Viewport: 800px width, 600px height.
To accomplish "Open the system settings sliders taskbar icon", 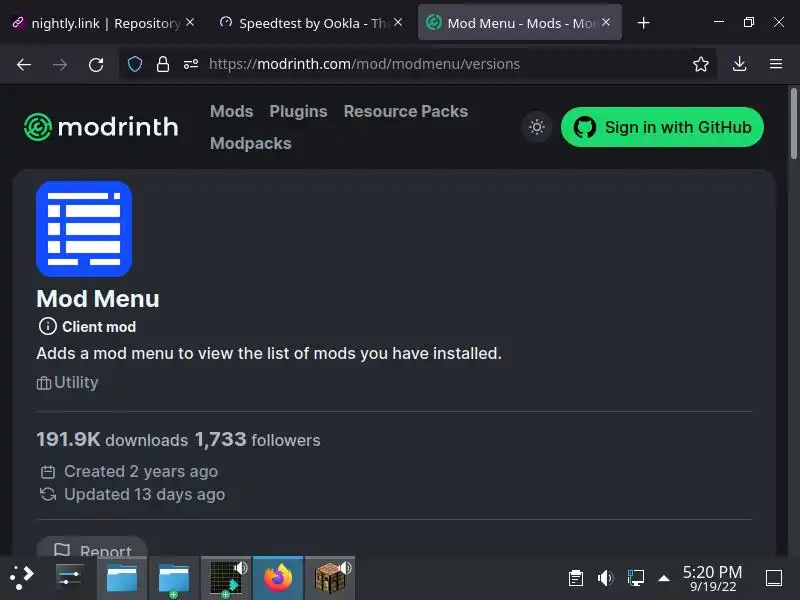I will click(x=69, y=578).
